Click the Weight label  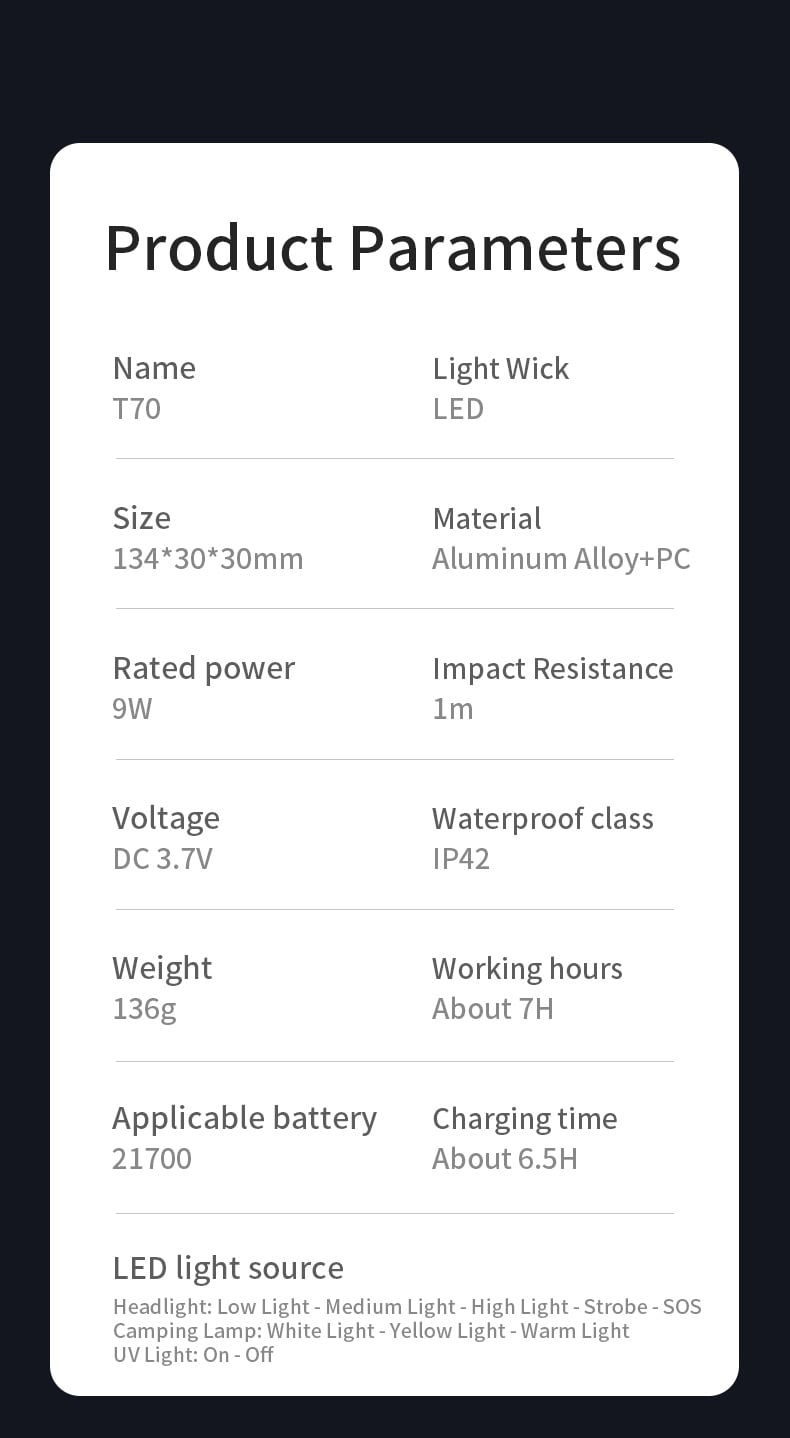tap(162, 968)
